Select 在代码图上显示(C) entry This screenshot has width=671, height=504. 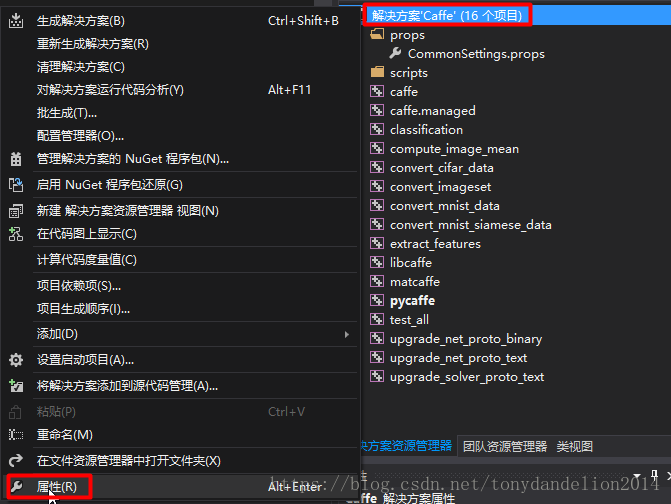pyautogui.click(x=87, y=234)
